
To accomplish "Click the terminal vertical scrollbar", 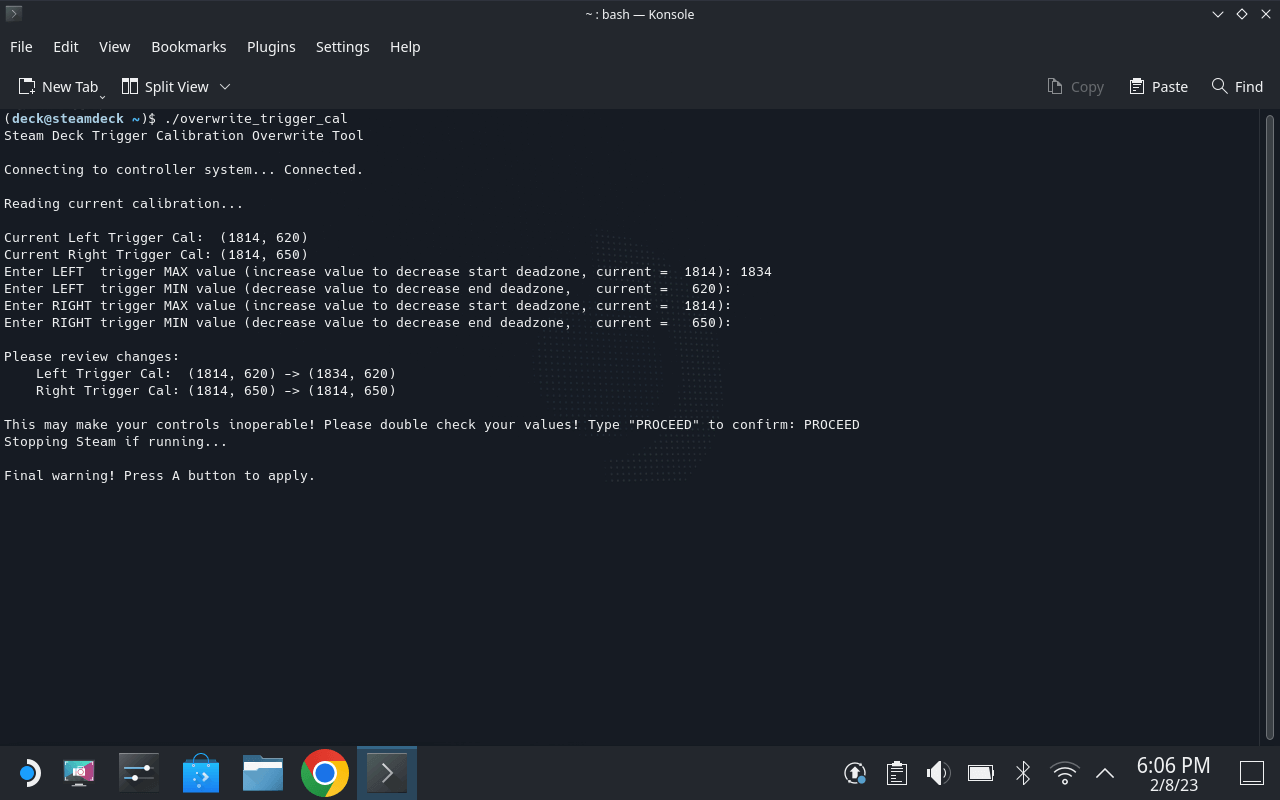I will (x=1269, y=426).
